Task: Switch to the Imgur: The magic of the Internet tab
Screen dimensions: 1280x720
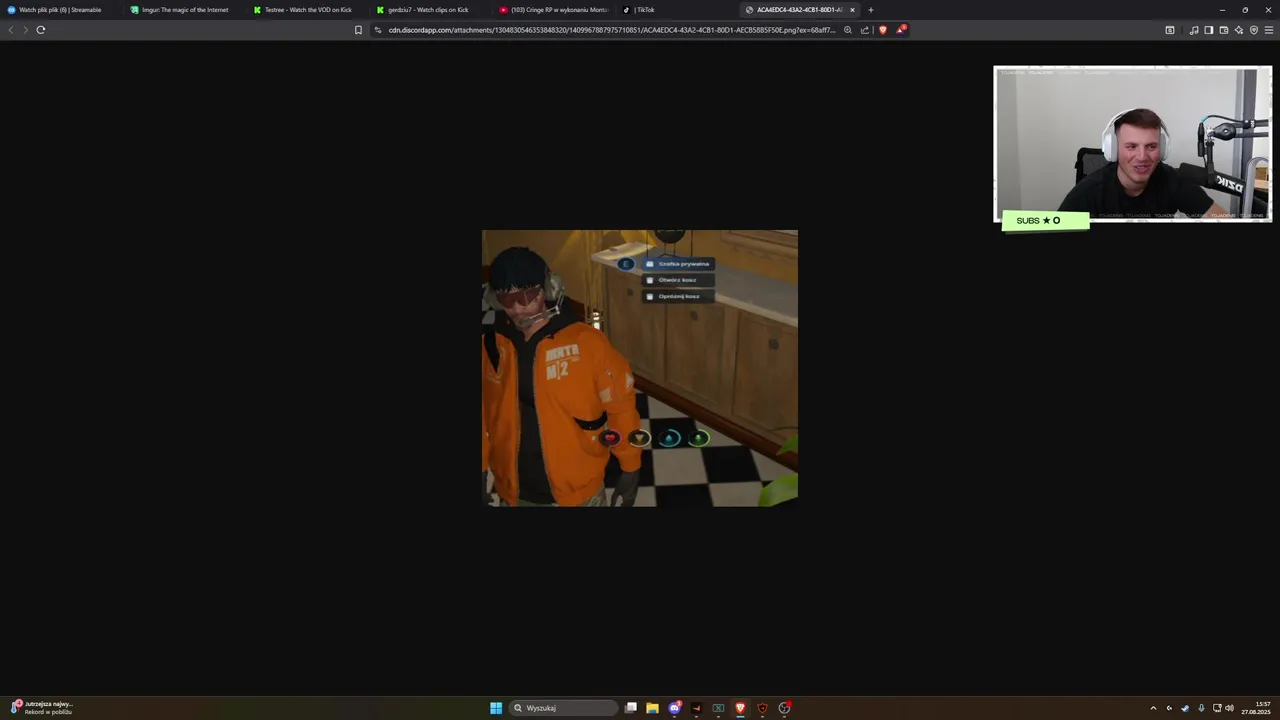Action: (x=185, y=10)
